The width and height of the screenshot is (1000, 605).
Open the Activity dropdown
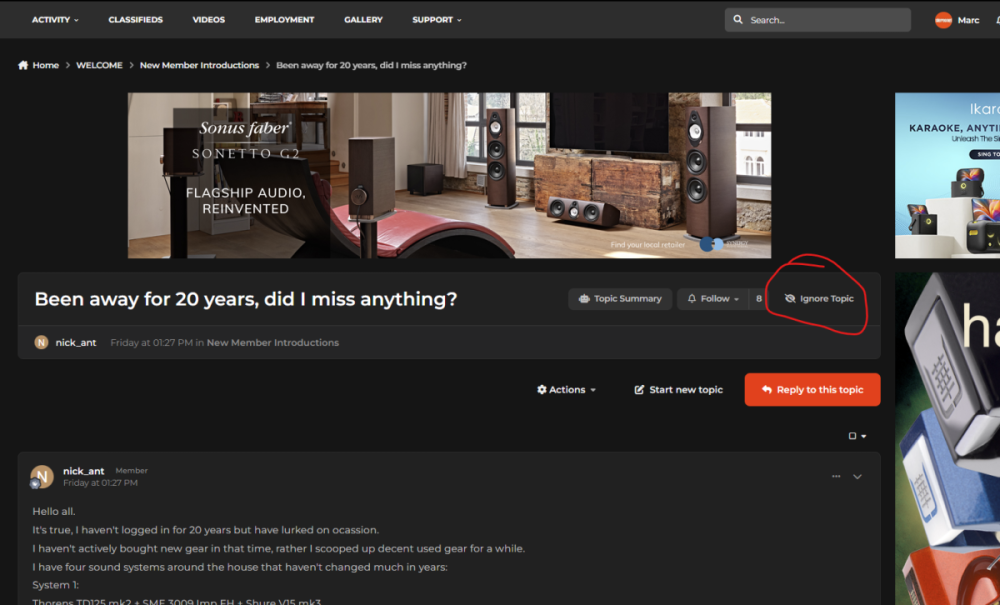[x=54, y=19]
